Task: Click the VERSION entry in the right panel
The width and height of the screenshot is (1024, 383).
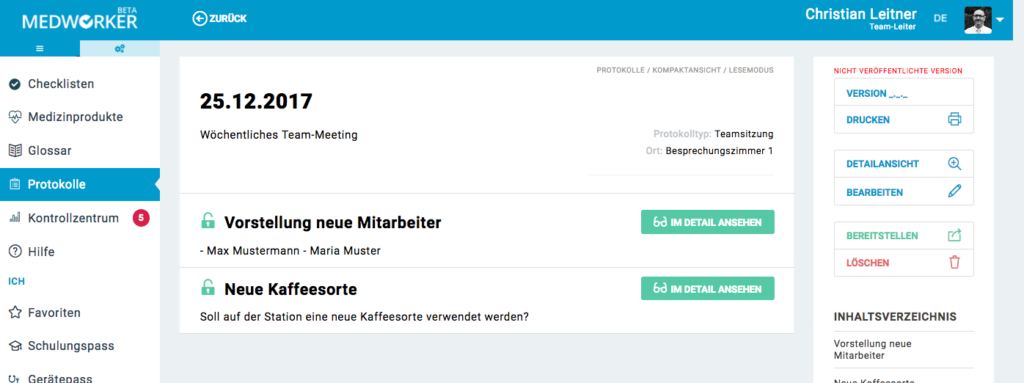Action: [x=903, y=93]
